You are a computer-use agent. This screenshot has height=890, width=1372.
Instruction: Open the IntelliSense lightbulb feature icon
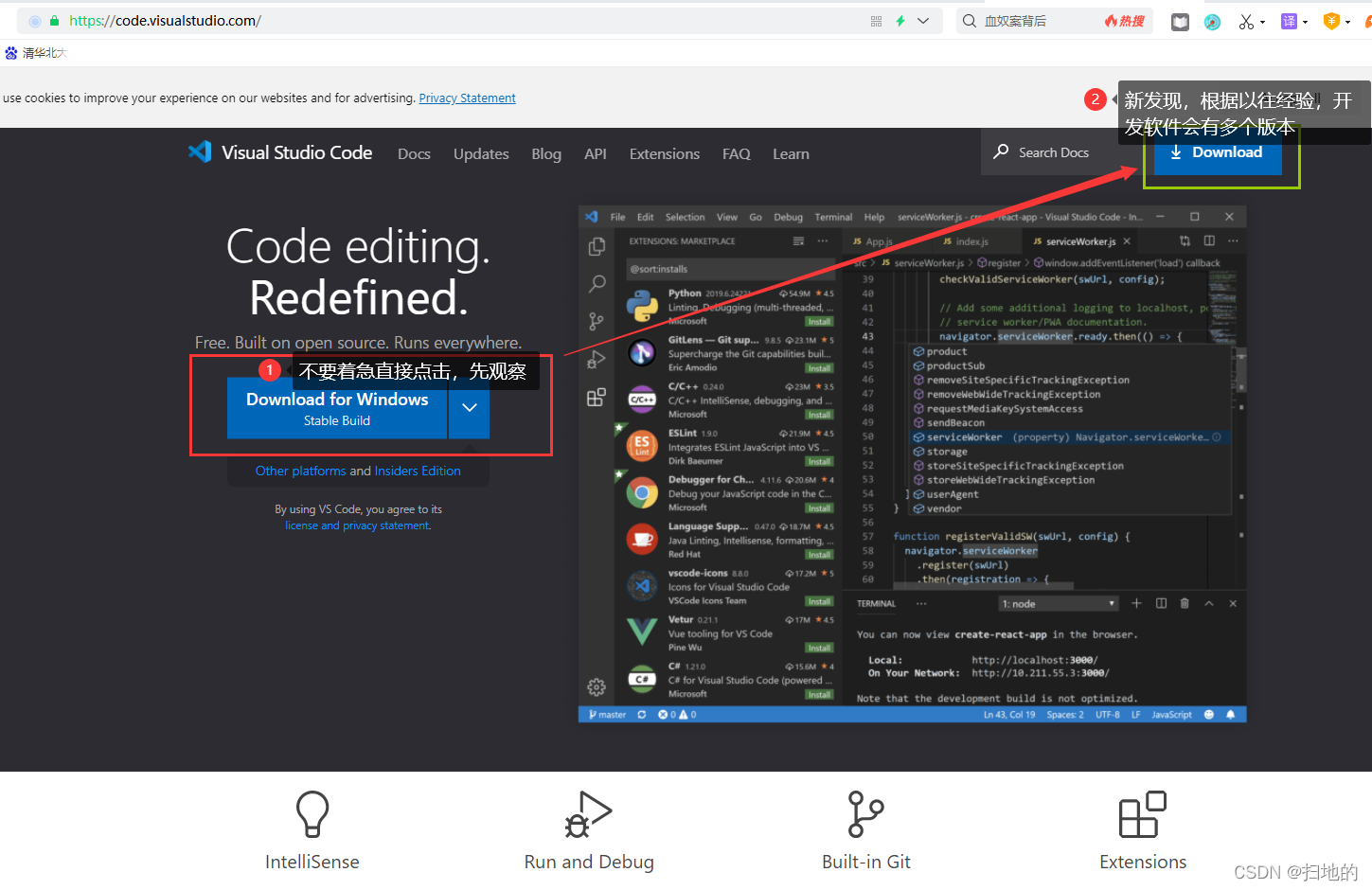click(x=312, y=814)
